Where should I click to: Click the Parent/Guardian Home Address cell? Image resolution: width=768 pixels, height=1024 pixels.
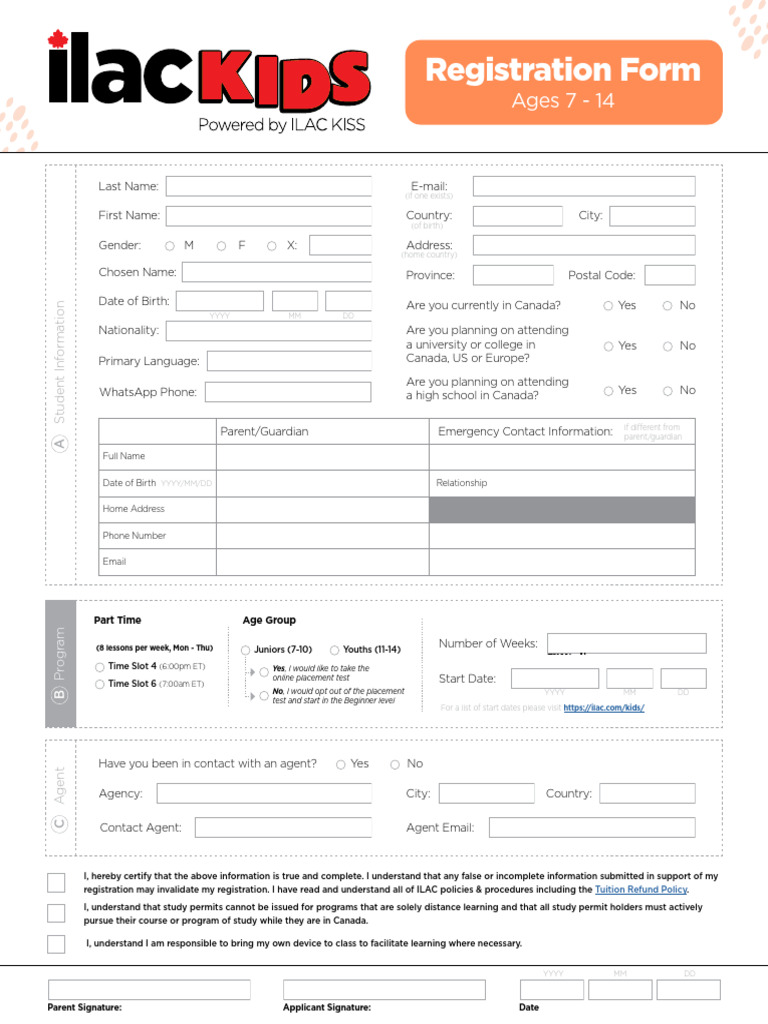point(323,509)
